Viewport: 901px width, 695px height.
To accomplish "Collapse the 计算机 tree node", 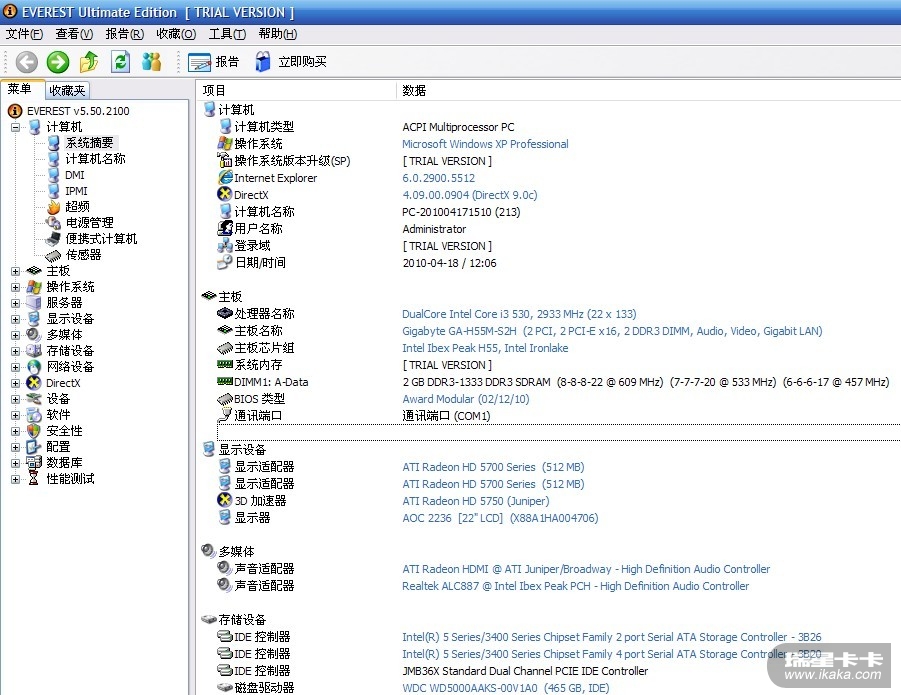I will coord(16,127).
